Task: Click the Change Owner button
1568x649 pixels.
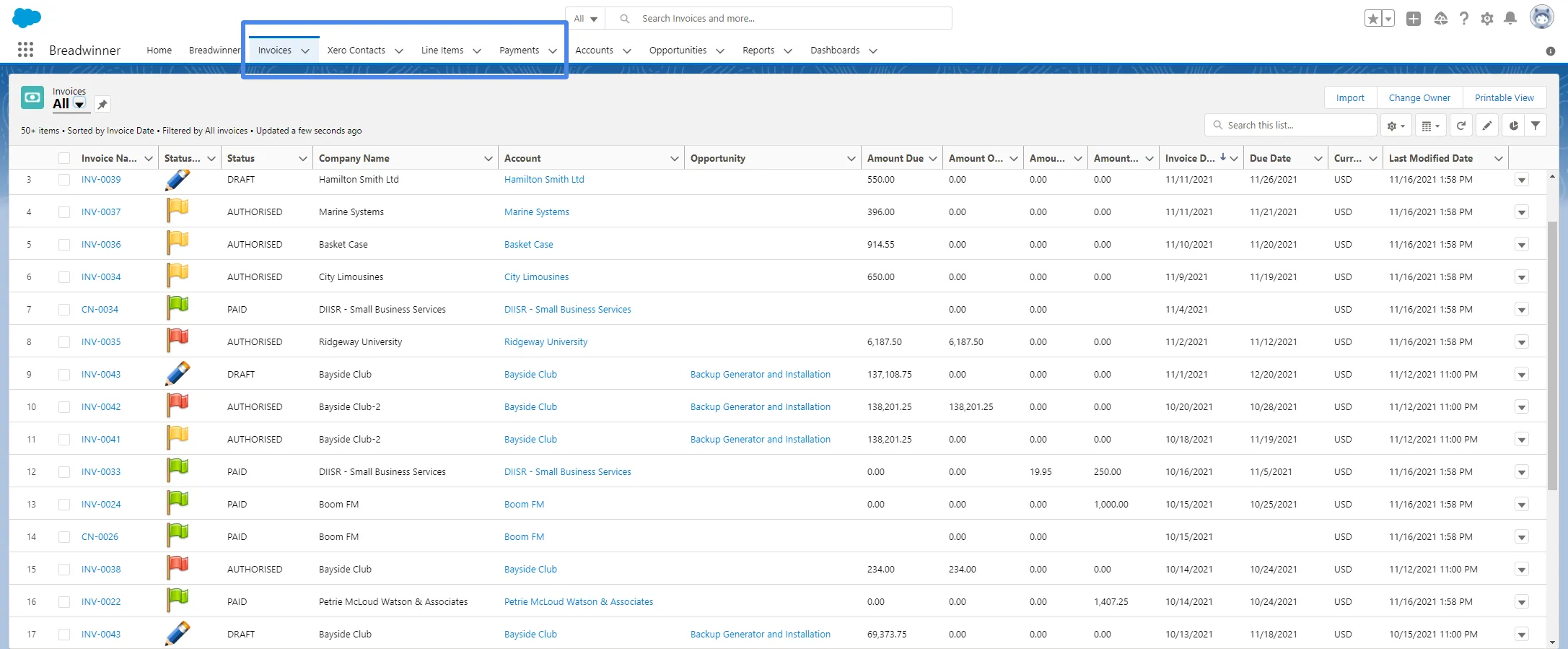Action: click(x=1419, y=97)
